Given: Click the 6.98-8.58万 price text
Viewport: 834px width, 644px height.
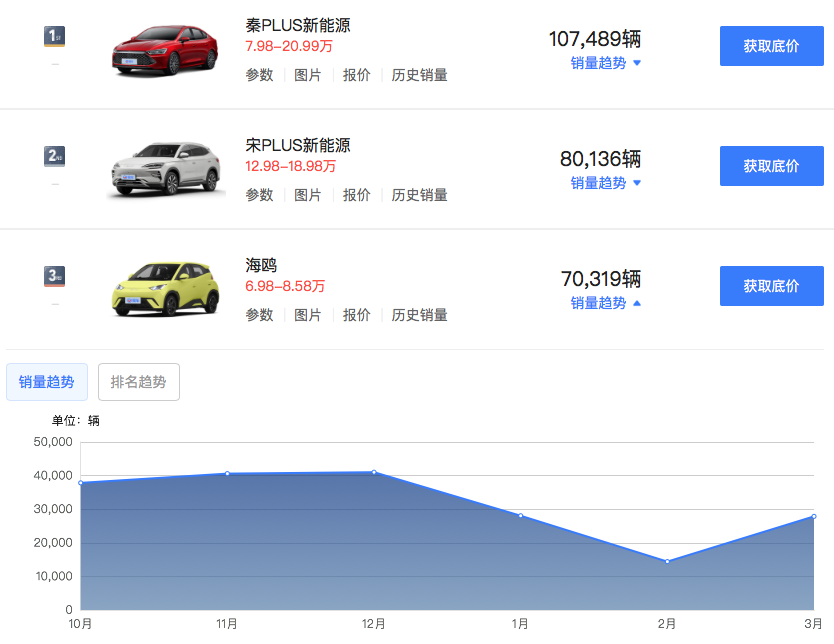Looking at the screenshot, I should pos(285,286).
